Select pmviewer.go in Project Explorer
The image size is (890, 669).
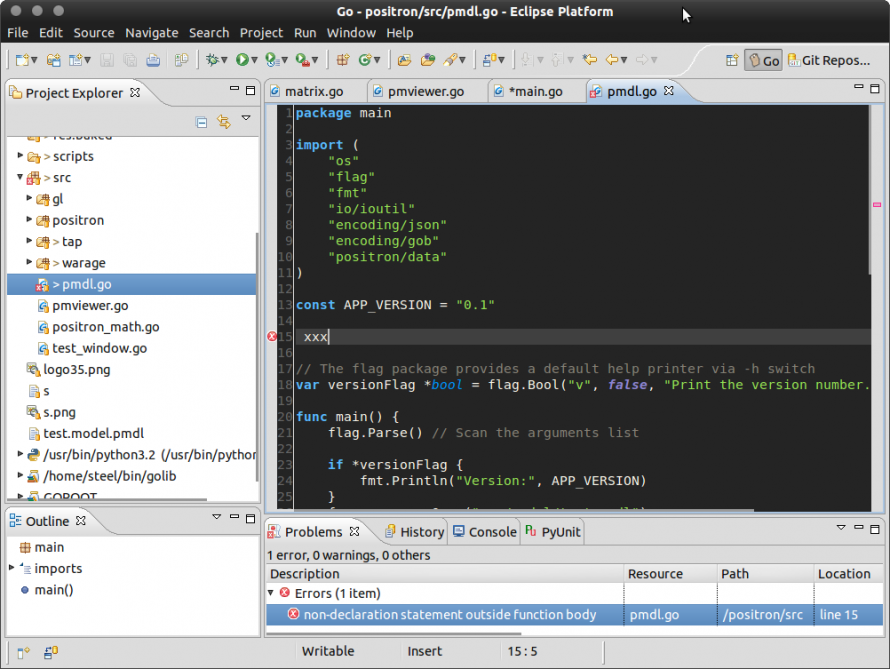click(x=90, y=306)
